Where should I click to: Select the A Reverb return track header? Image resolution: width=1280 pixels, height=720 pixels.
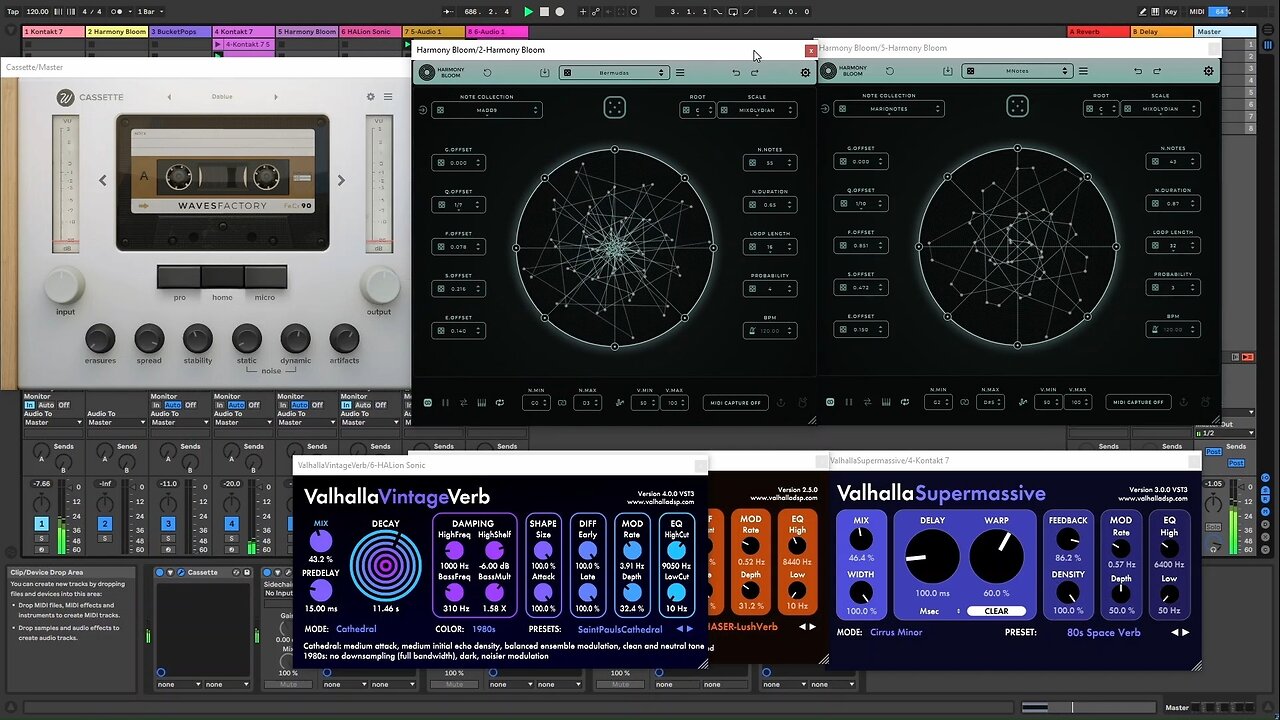(1098, 32)
